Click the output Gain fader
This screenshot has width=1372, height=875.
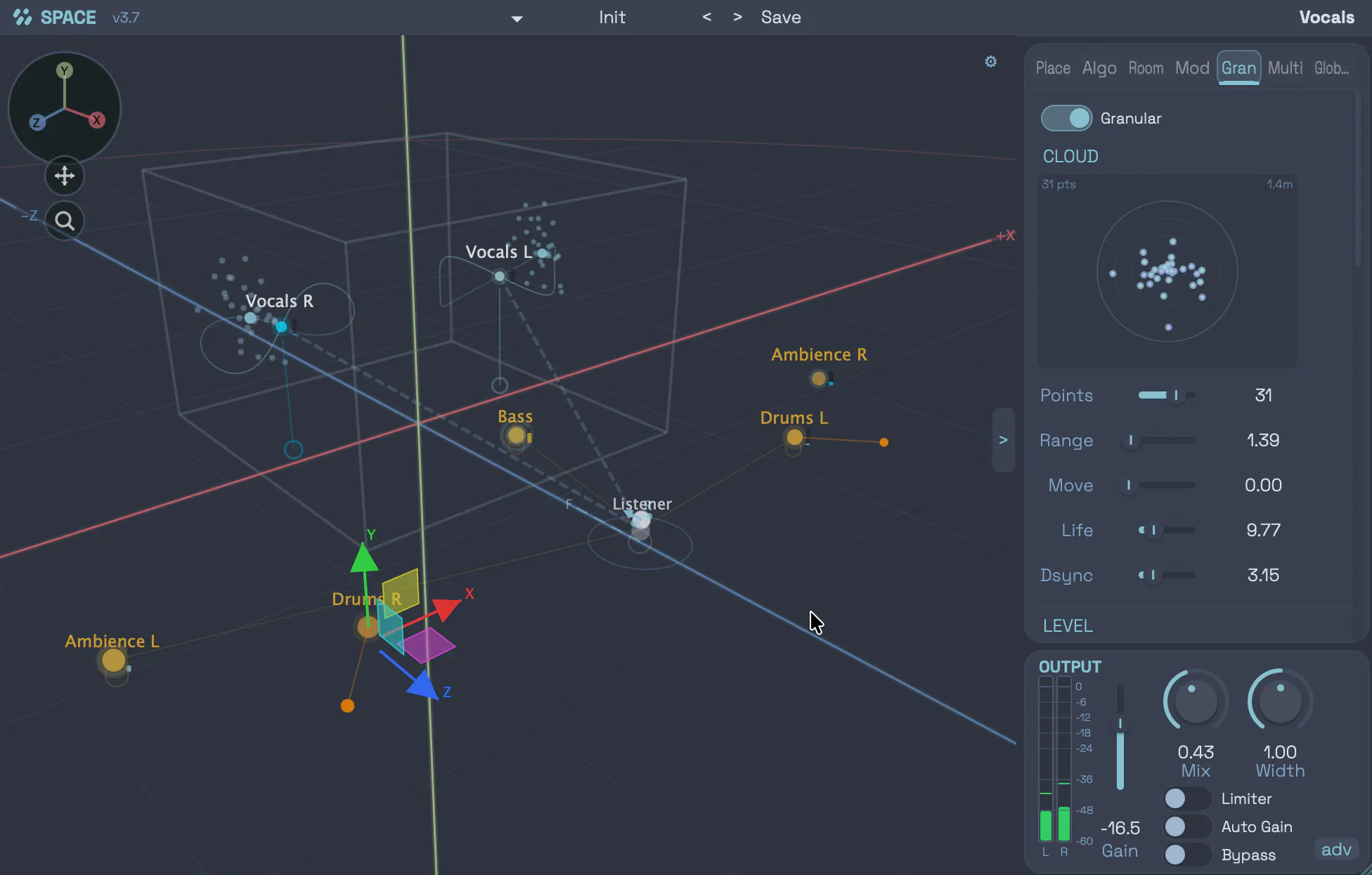[x=1120, y=737]
